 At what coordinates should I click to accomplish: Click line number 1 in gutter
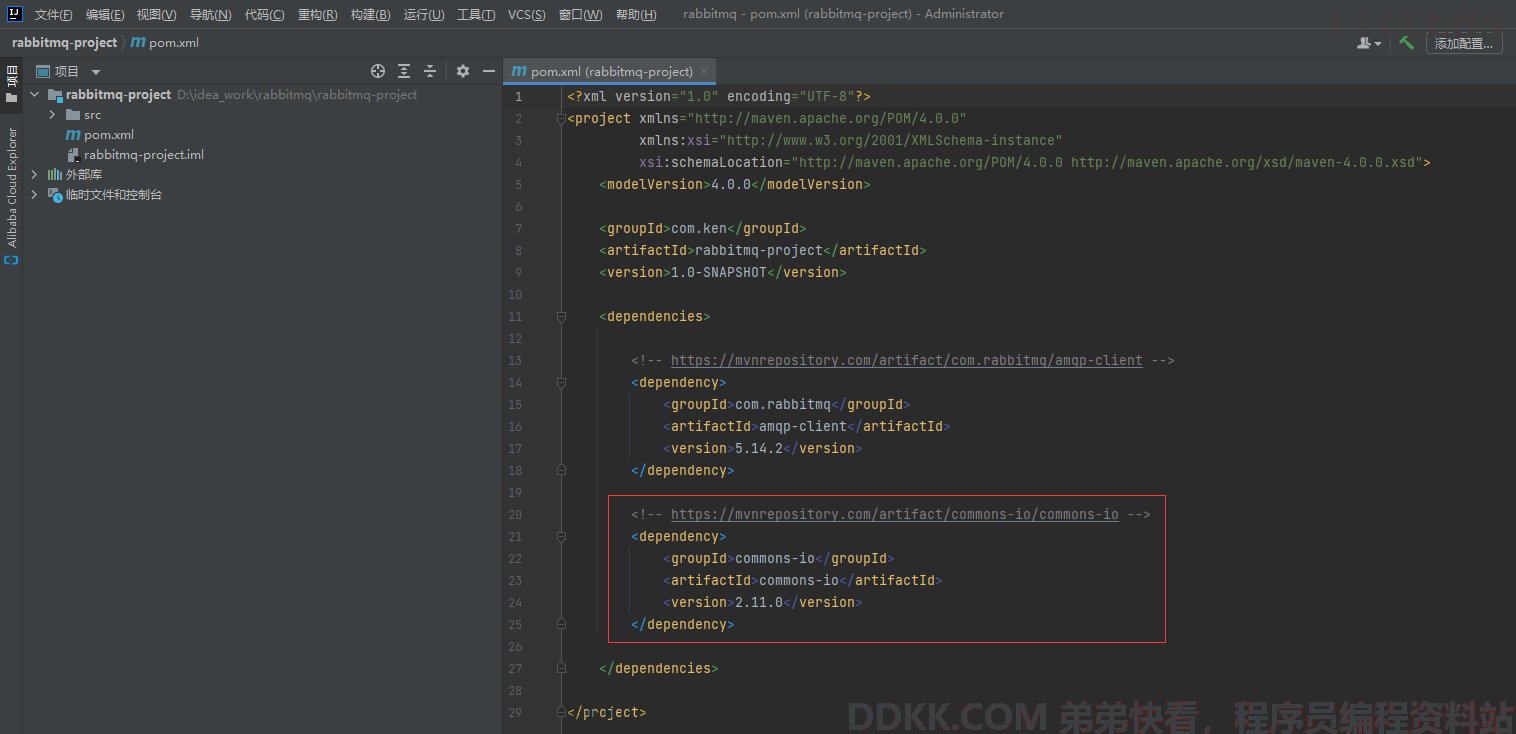click(518, 96)
